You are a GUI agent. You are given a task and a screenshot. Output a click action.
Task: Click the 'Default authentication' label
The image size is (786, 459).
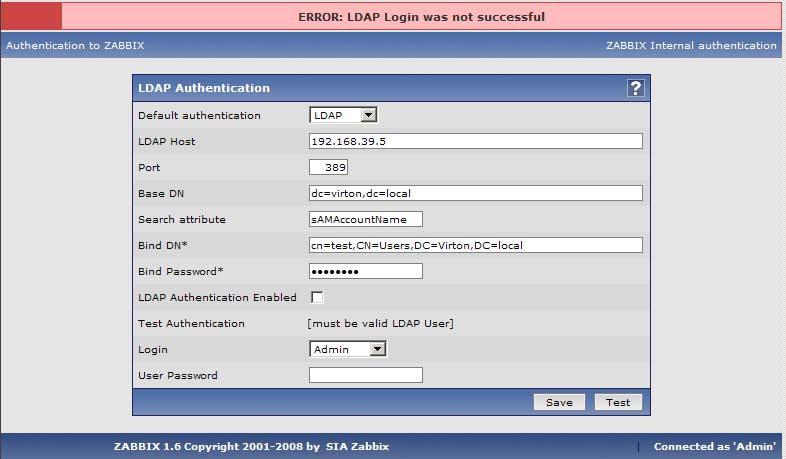pos(200,116)
